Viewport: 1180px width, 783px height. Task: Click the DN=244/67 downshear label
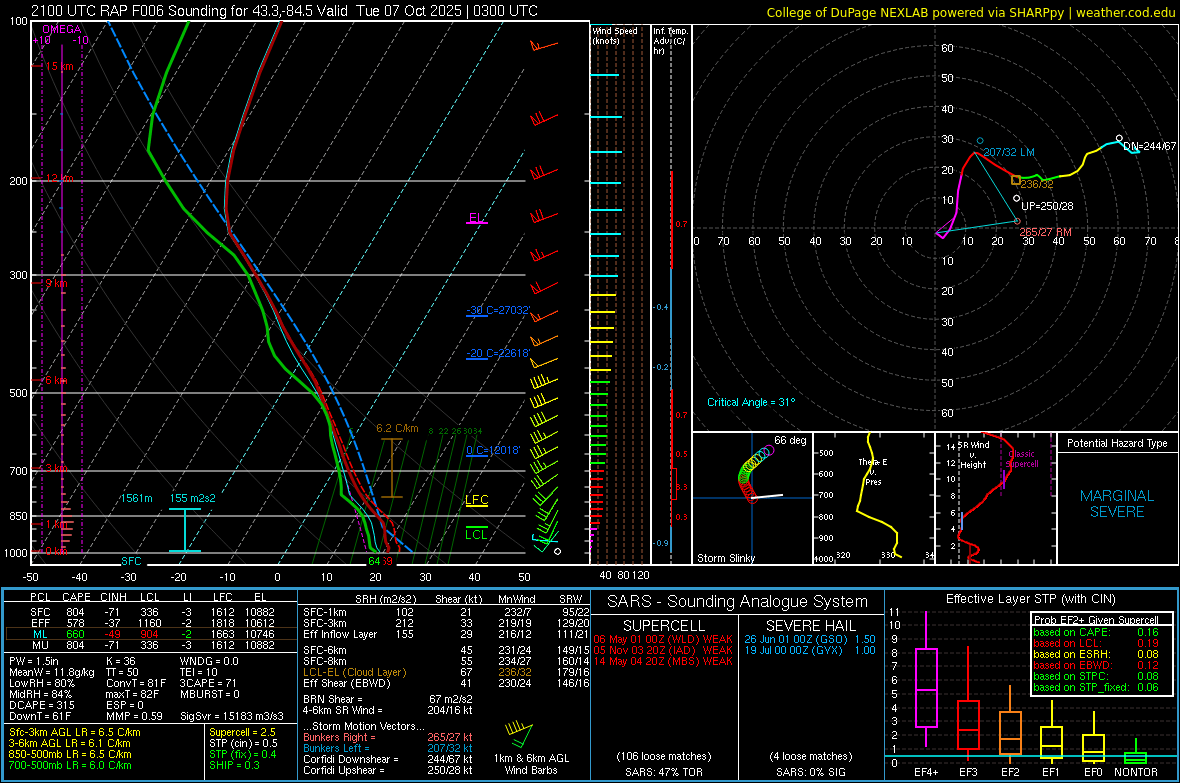1149,146
